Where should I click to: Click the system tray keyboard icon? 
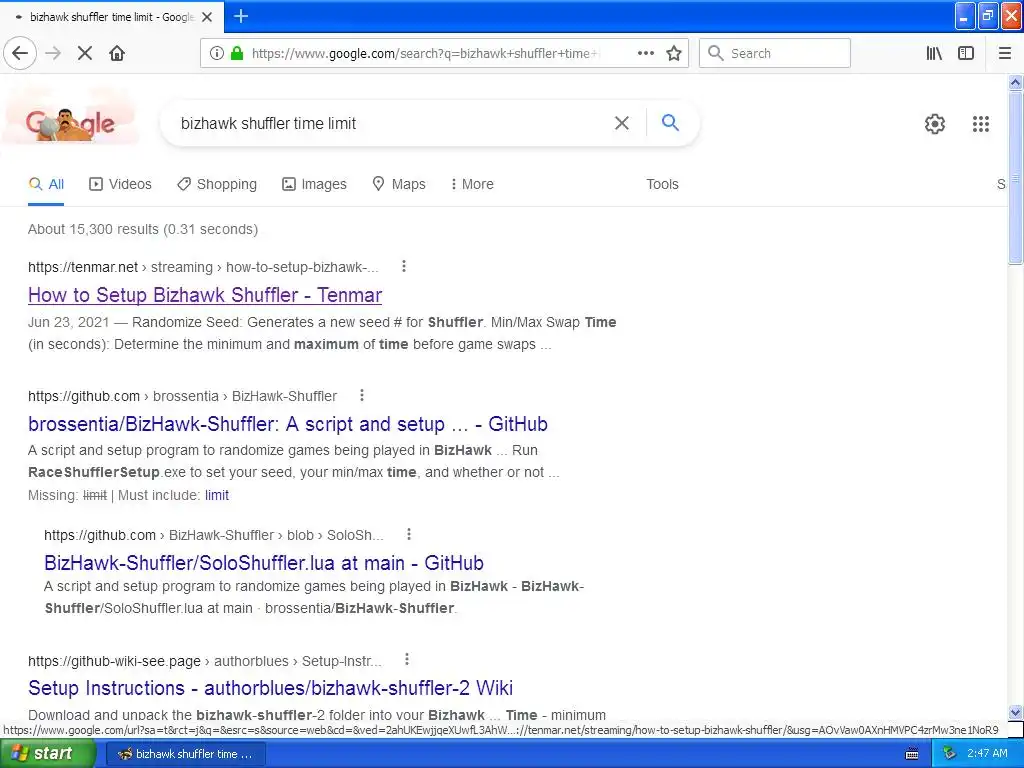pyautogui.click(x=912, y=754)
